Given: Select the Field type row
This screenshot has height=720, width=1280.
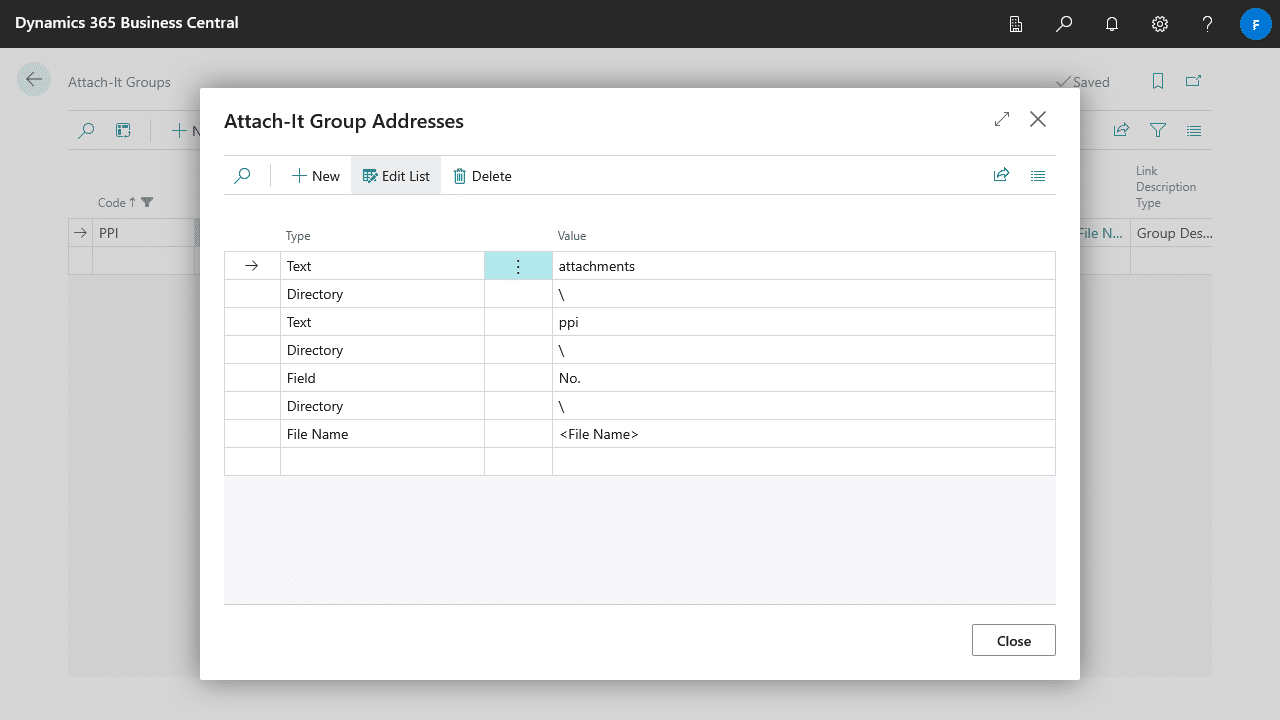Looking at the screenshot, I should point(381,378).
